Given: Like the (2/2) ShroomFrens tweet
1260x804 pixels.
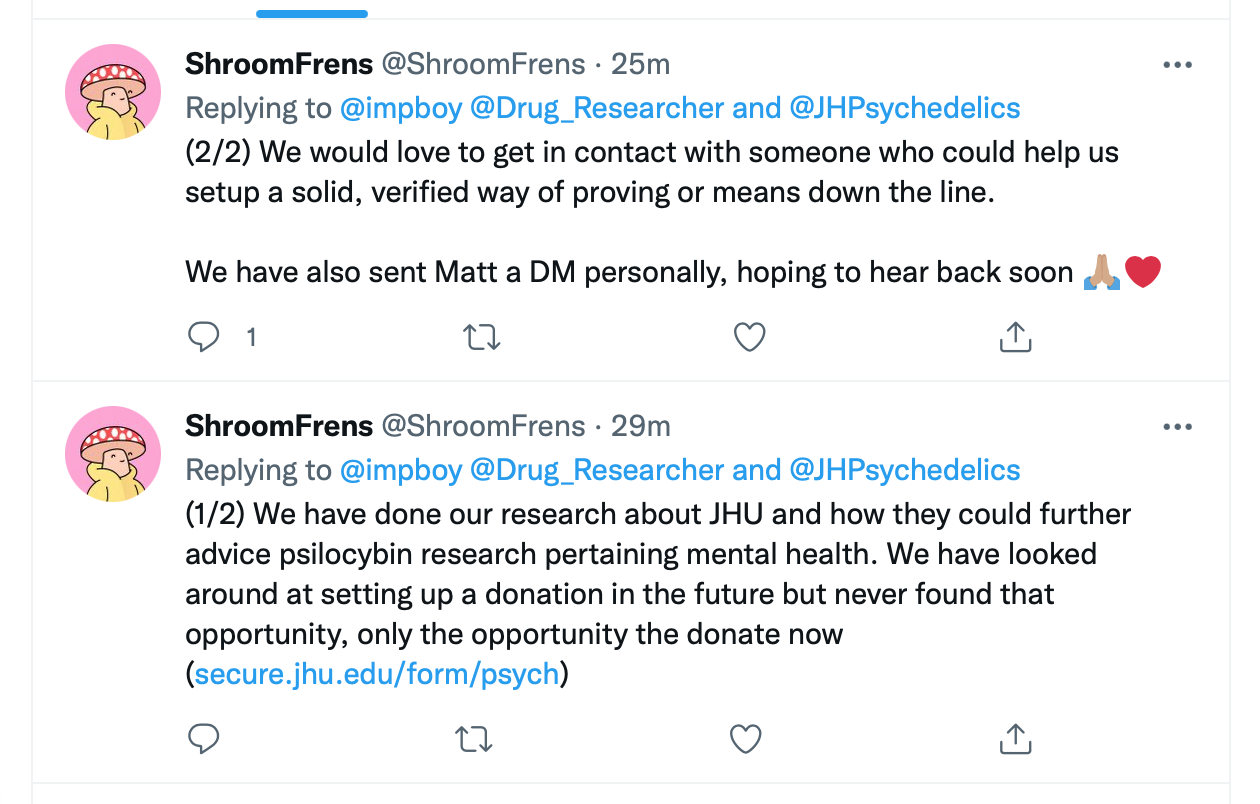Looking at the screenshot, I should (749, 337).
